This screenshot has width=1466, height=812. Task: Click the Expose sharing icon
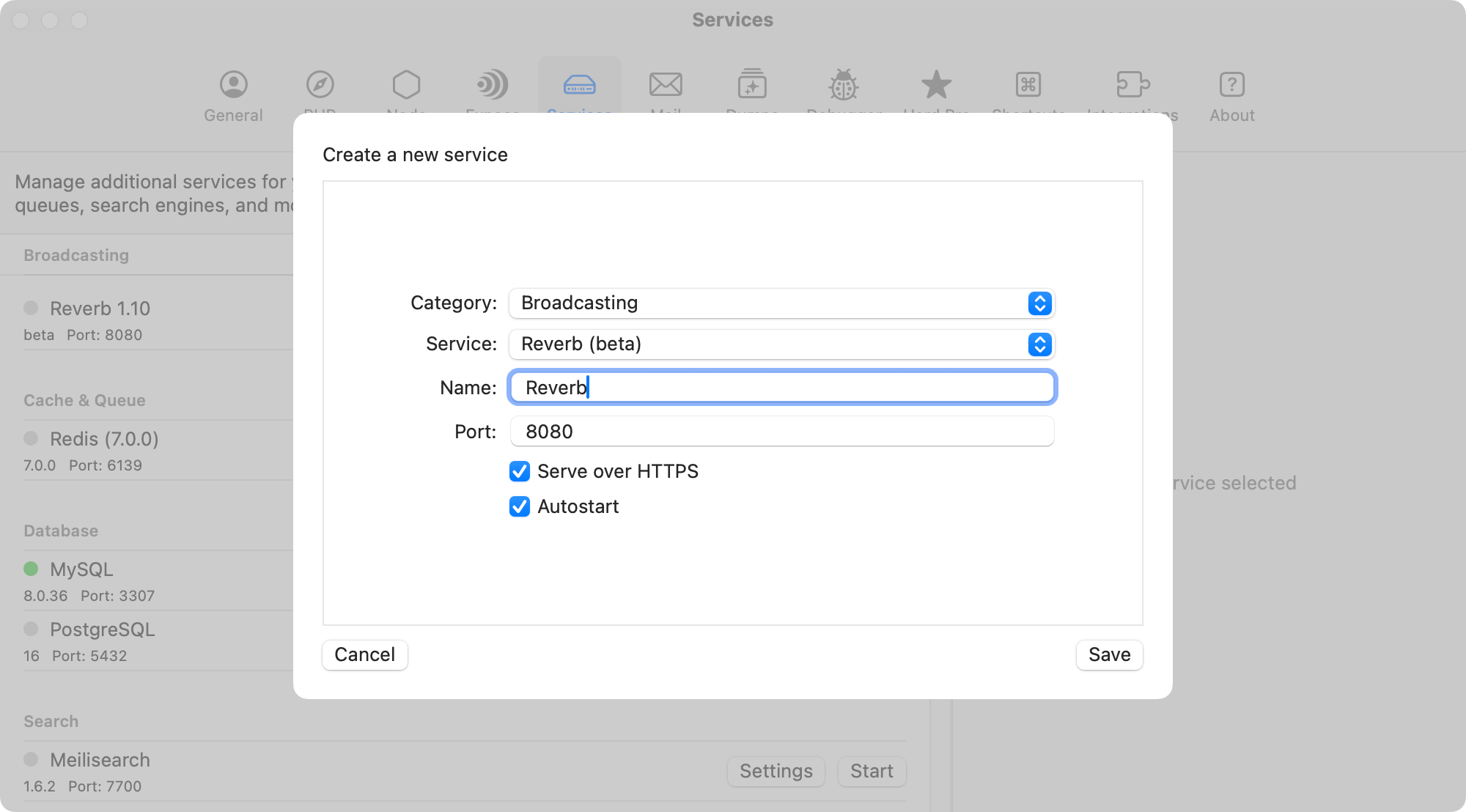pos(493,84)
